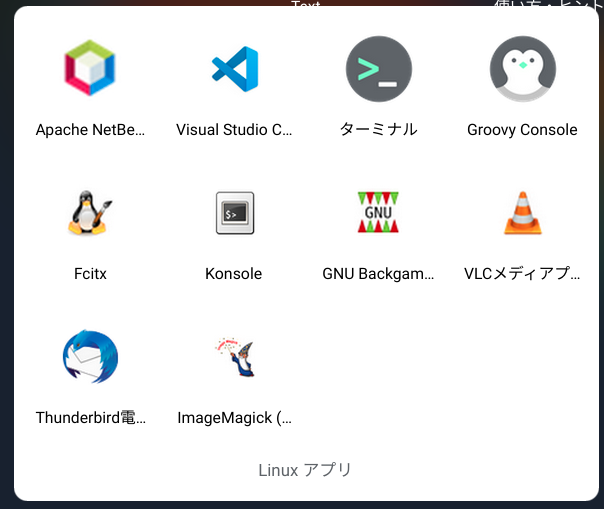
Task: Launch Visual Studio Code from its icon
Action: click(x=235, y=69)
